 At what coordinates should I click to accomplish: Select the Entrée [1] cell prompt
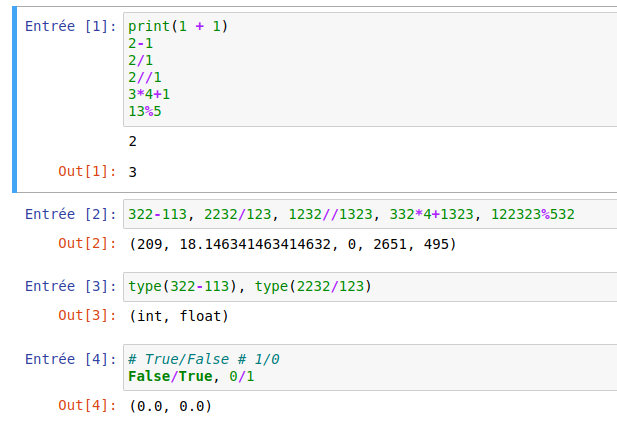71,26
